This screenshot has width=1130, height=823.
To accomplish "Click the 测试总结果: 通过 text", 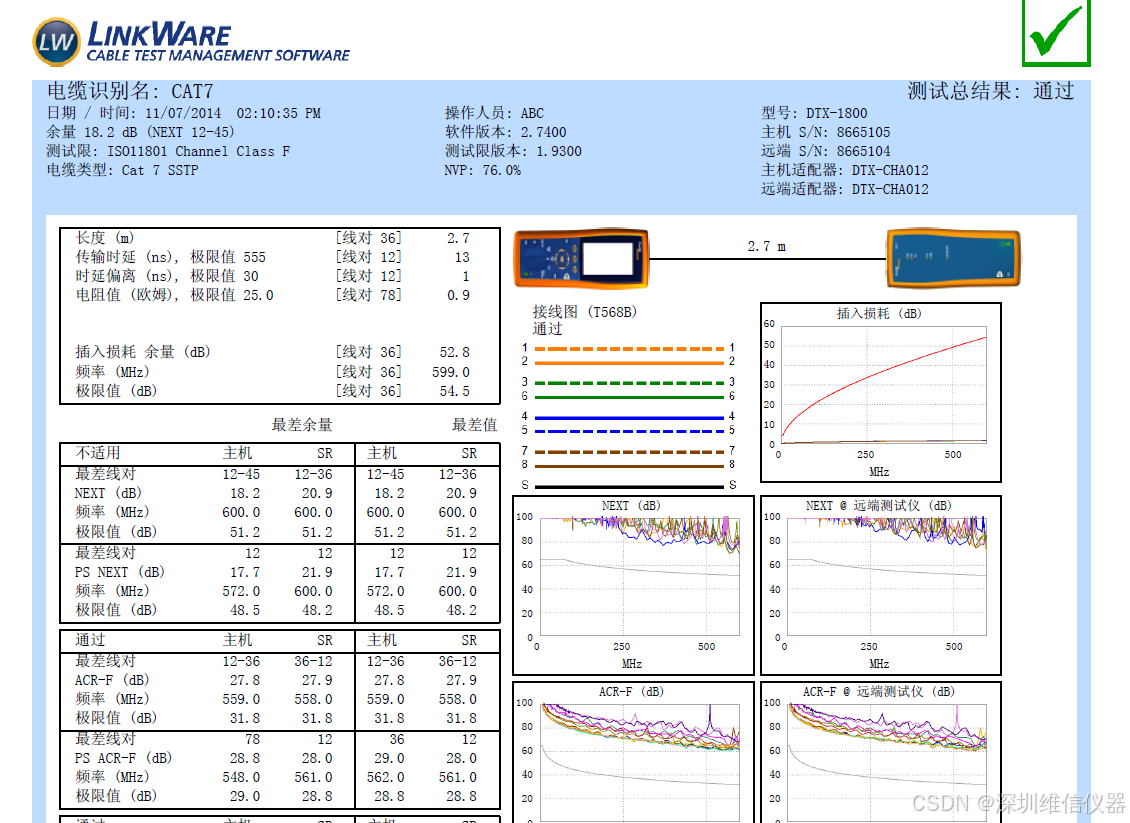I will [990, 92].
